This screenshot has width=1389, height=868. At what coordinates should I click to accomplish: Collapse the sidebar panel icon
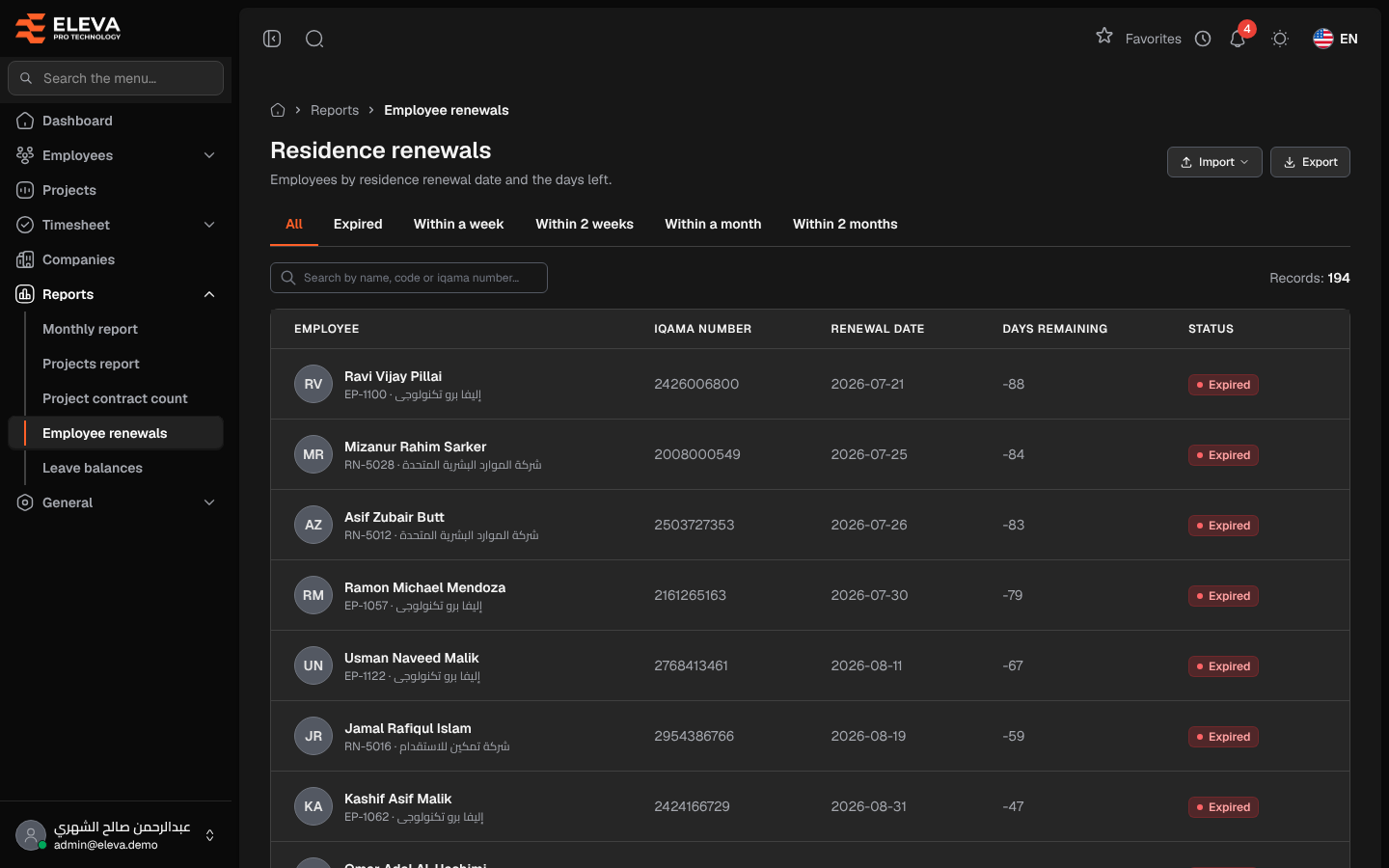(272, 39)
